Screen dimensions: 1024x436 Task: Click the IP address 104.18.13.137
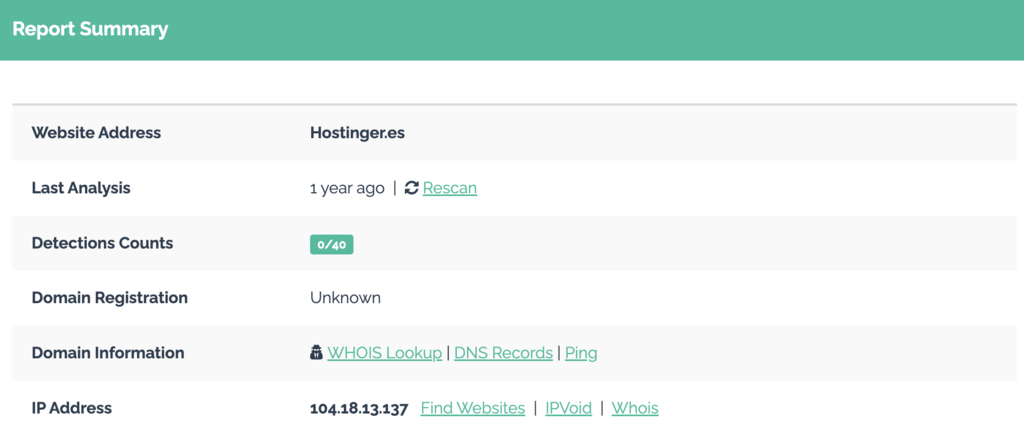coord(359,408)
